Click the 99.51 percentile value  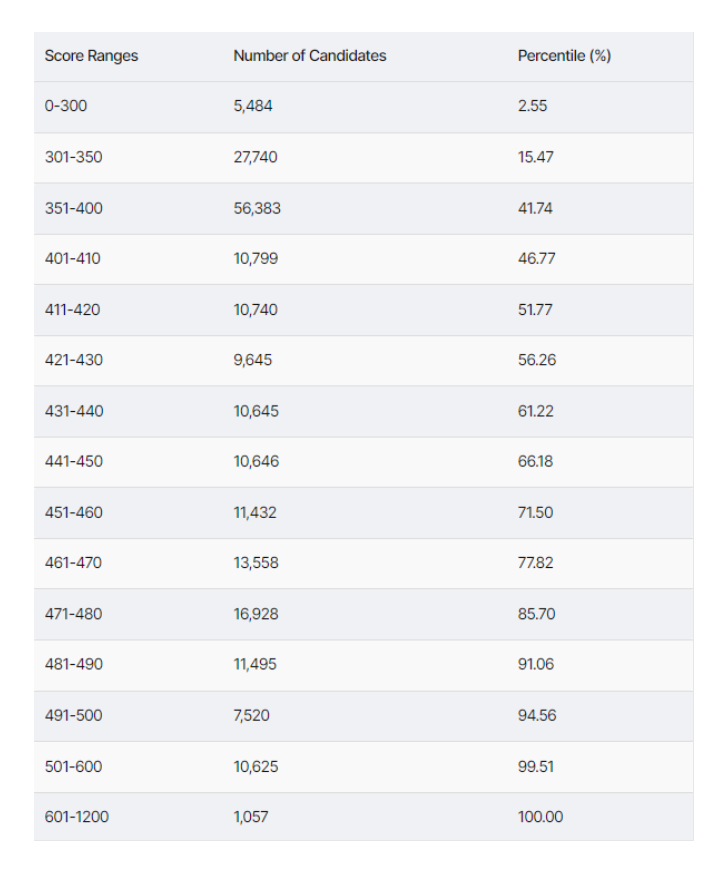[536, 766]
